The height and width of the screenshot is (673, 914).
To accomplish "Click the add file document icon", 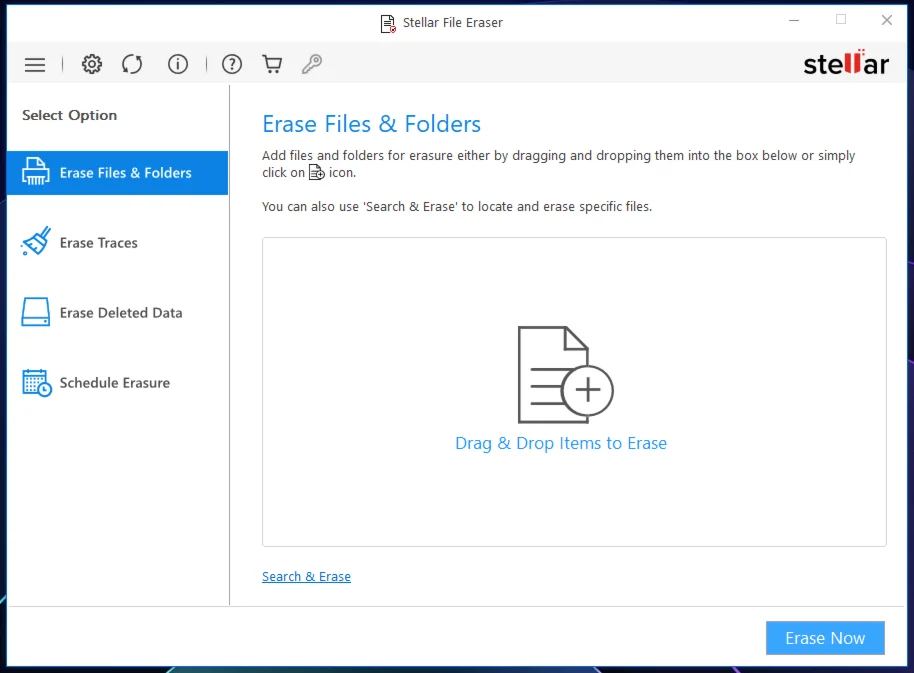I will tap(564, 375).
